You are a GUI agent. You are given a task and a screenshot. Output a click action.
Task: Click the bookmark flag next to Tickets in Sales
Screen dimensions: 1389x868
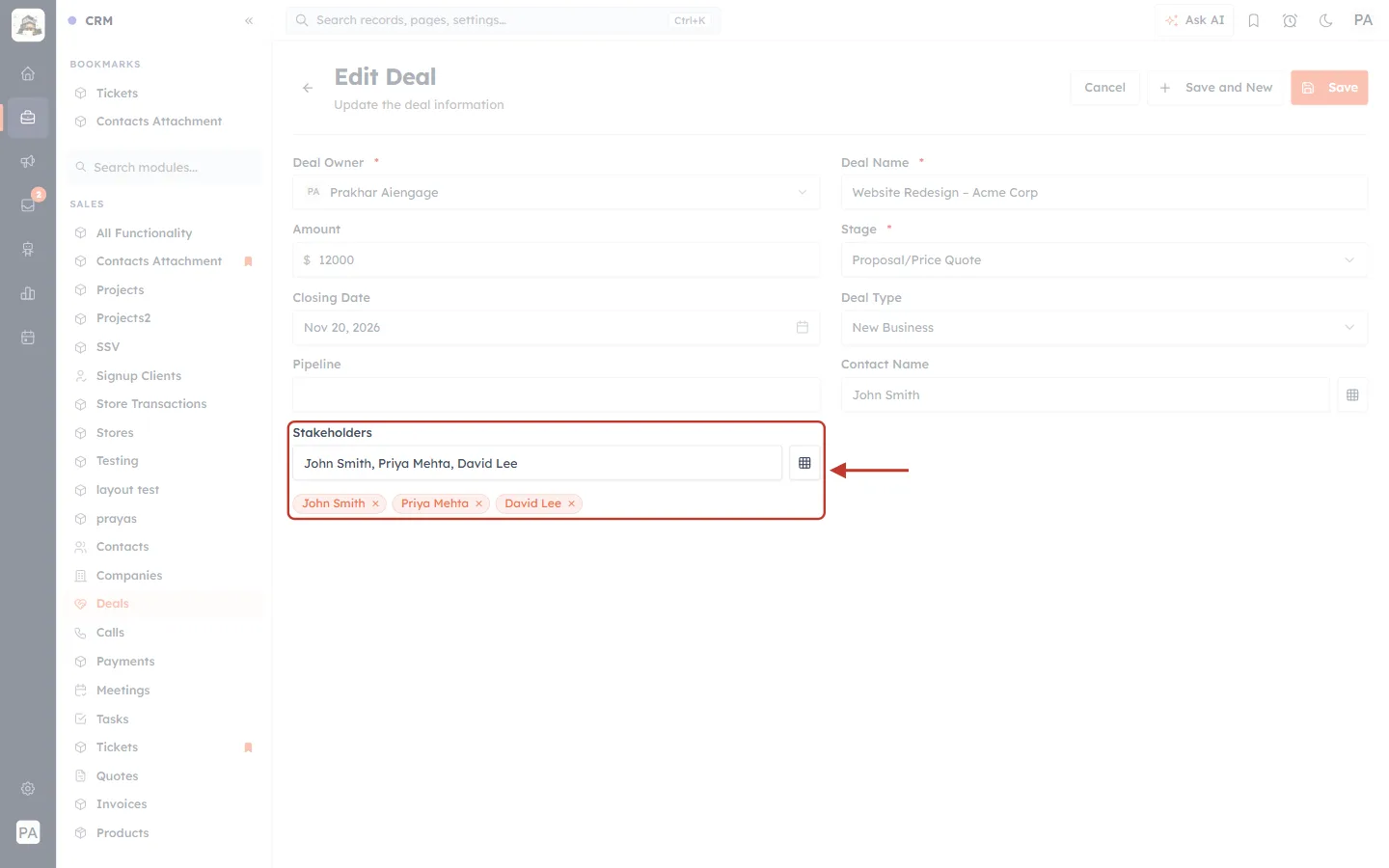coord(248,747)
